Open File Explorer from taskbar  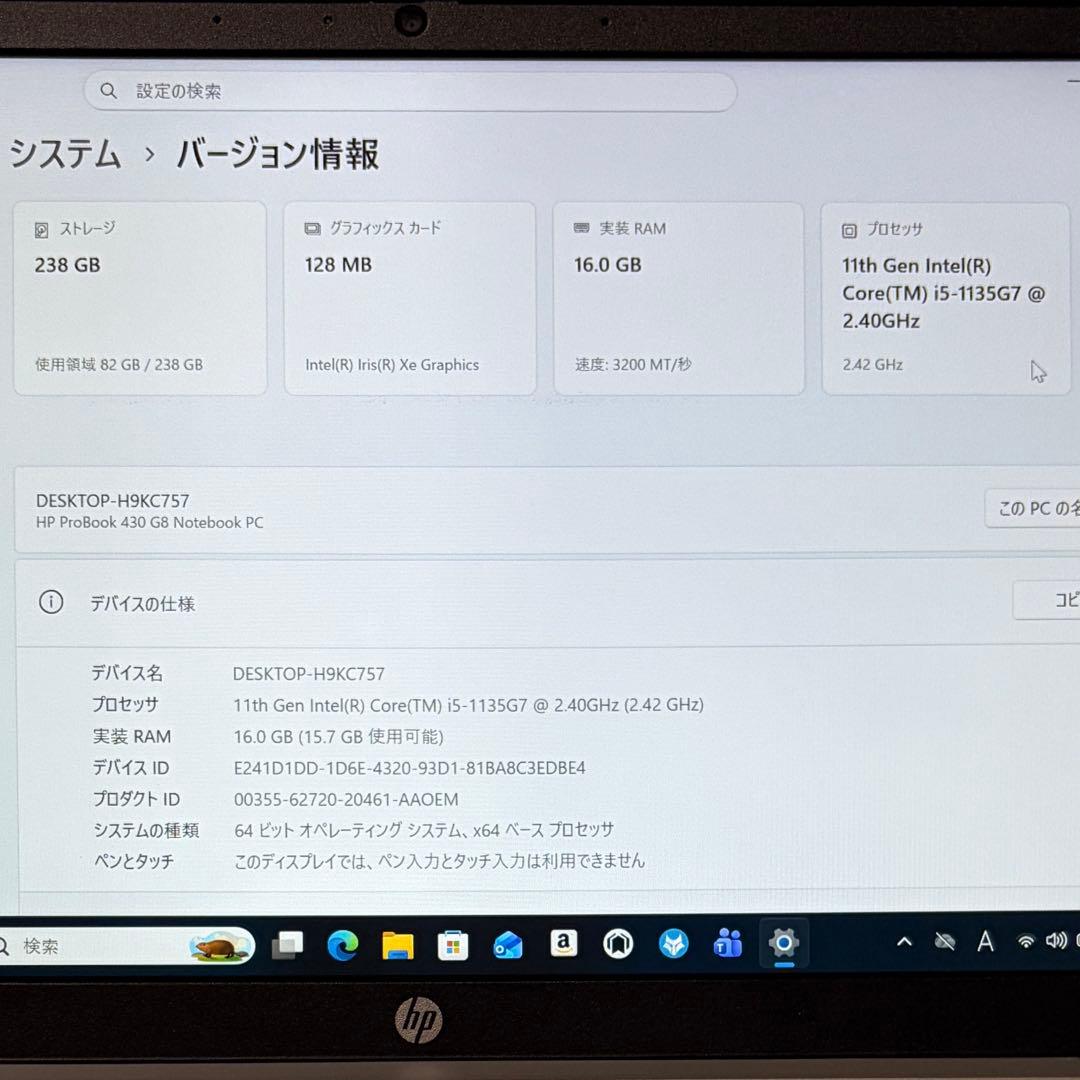pos(397,945)
